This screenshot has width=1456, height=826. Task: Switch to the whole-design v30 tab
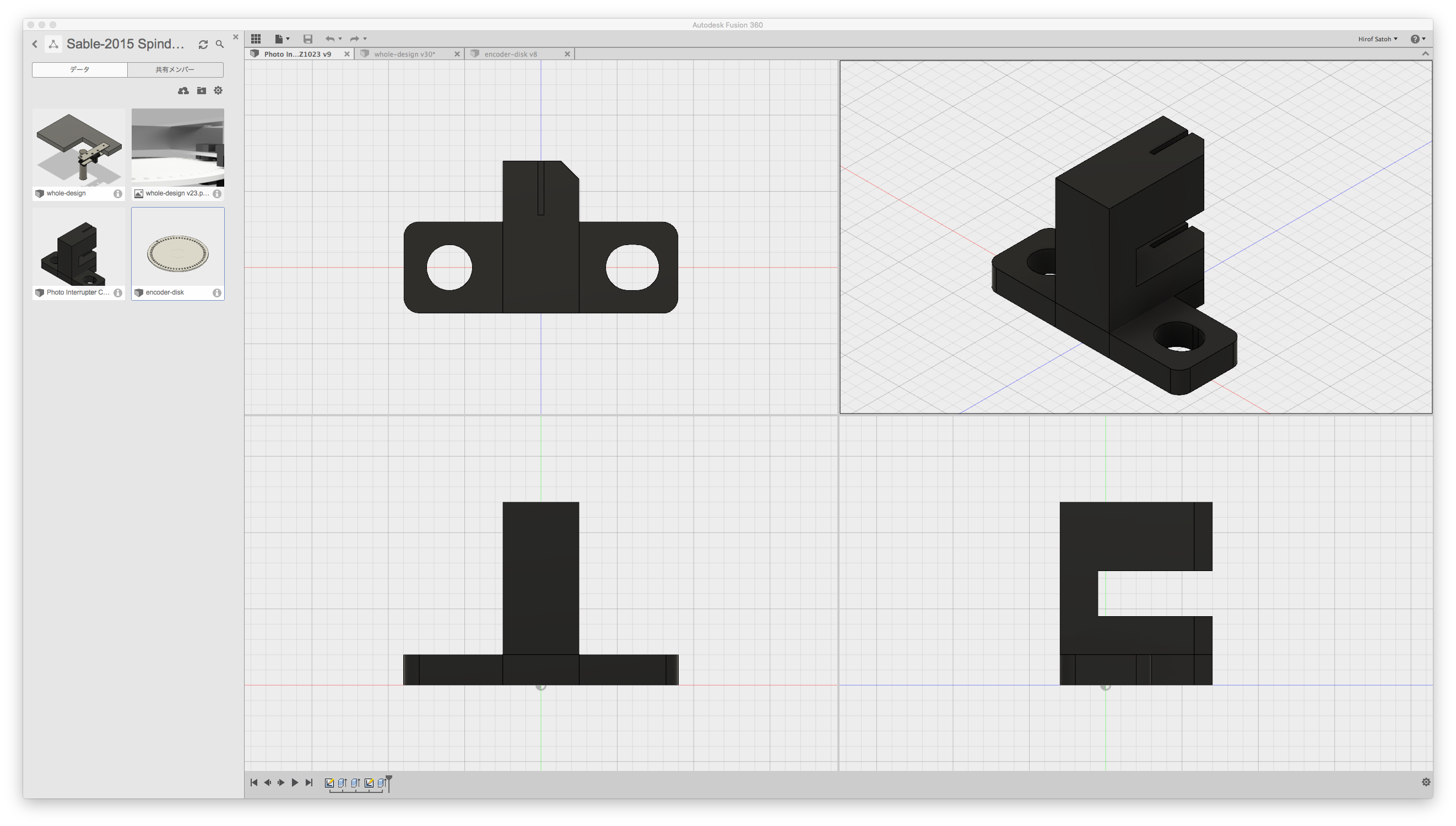tap(404, 54)
